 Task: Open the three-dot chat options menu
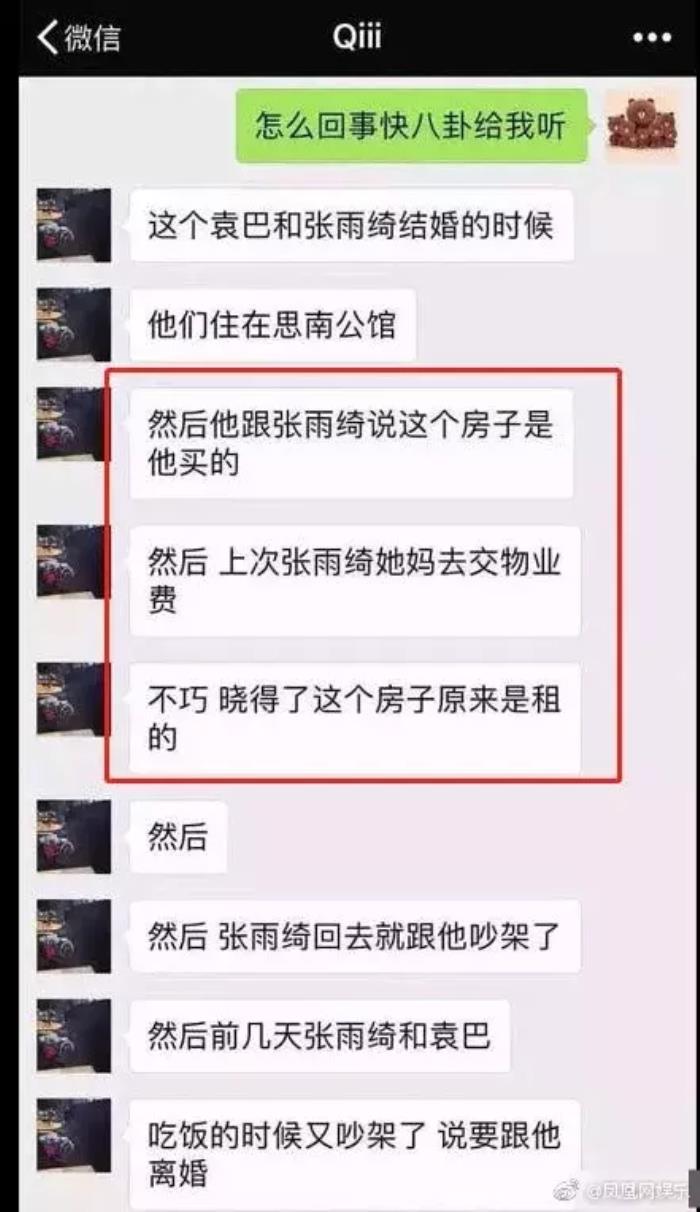pos(652,38)
